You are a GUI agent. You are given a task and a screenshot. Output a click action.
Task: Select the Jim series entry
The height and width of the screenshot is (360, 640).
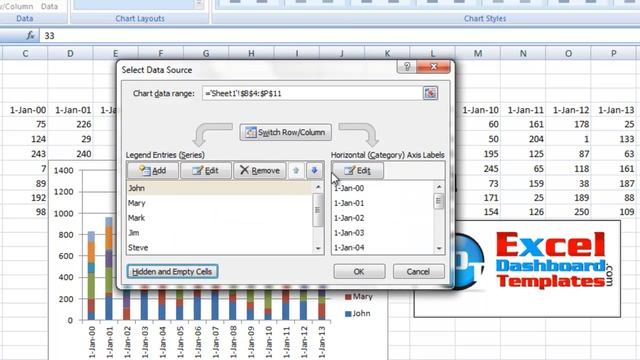(220, 233)
